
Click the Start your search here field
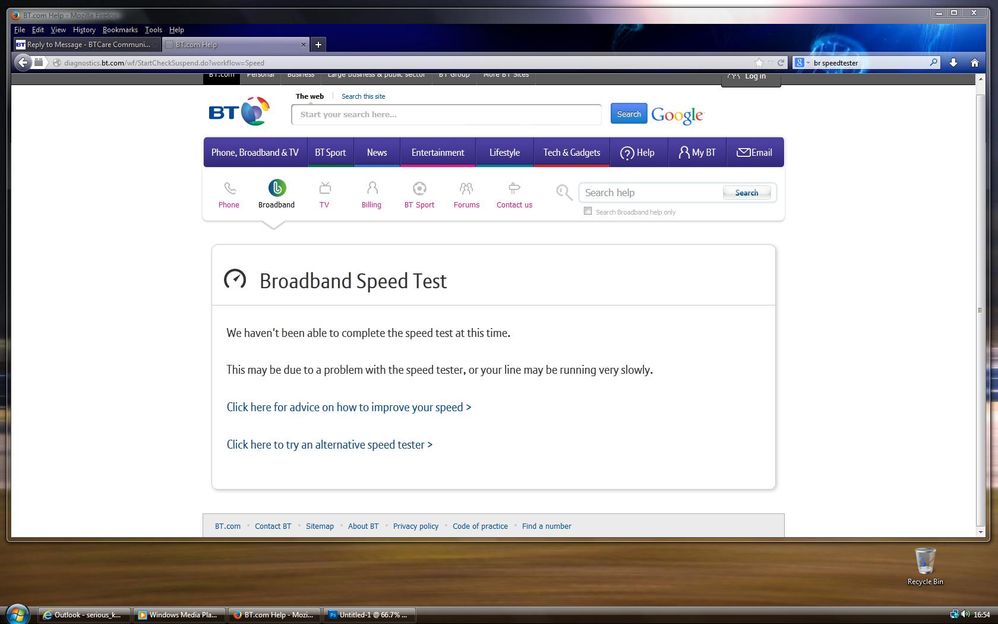tap(446, 115)
